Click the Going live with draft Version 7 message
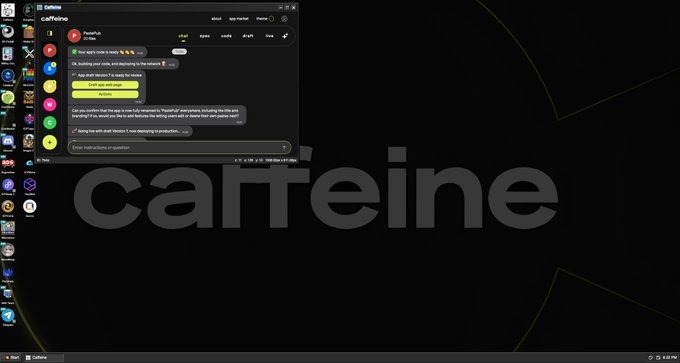The height and width of the screenshot is (363, 680). coord(130,131)
